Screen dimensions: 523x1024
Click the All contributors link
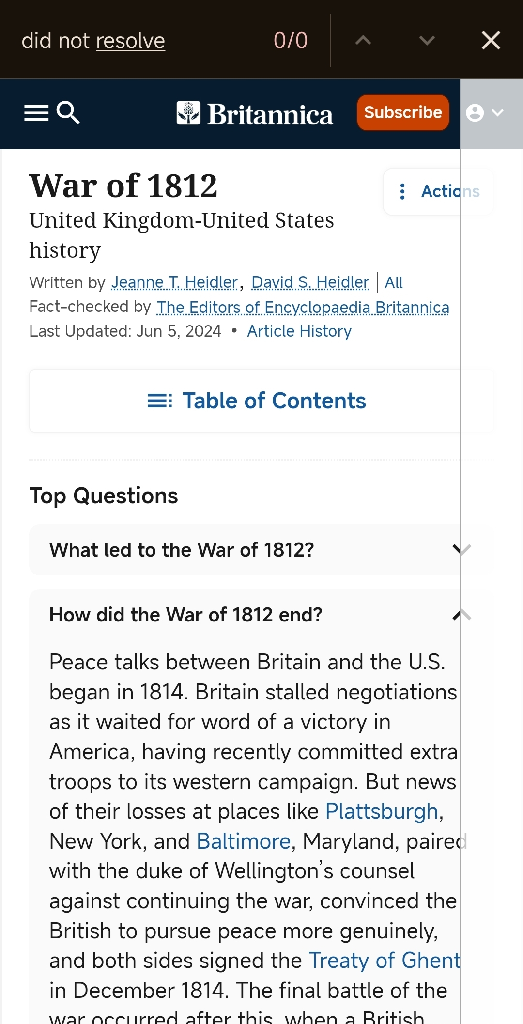tap(394, 283)
